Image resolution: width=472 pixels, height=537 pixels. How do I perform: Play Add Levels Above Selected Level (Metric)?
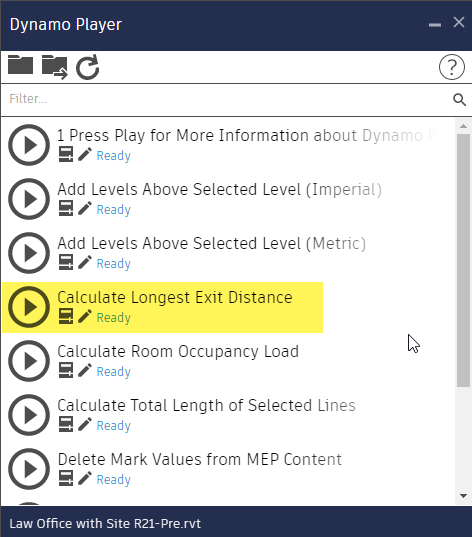coord(29,253)
